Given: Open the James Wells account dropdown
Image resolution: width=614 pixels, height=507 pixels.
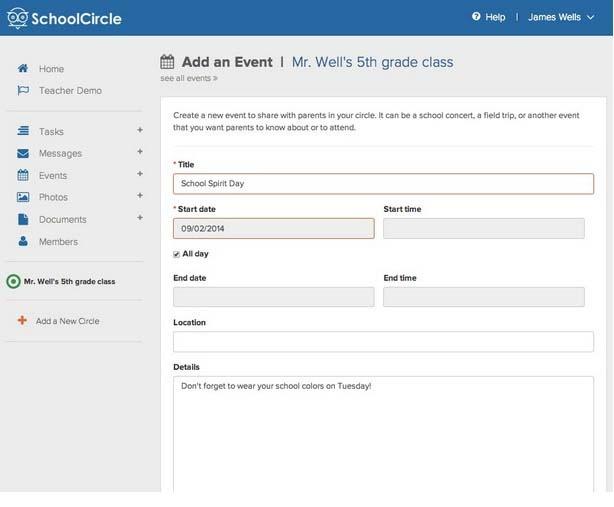Looking at the screenshot, I should 561,17.
